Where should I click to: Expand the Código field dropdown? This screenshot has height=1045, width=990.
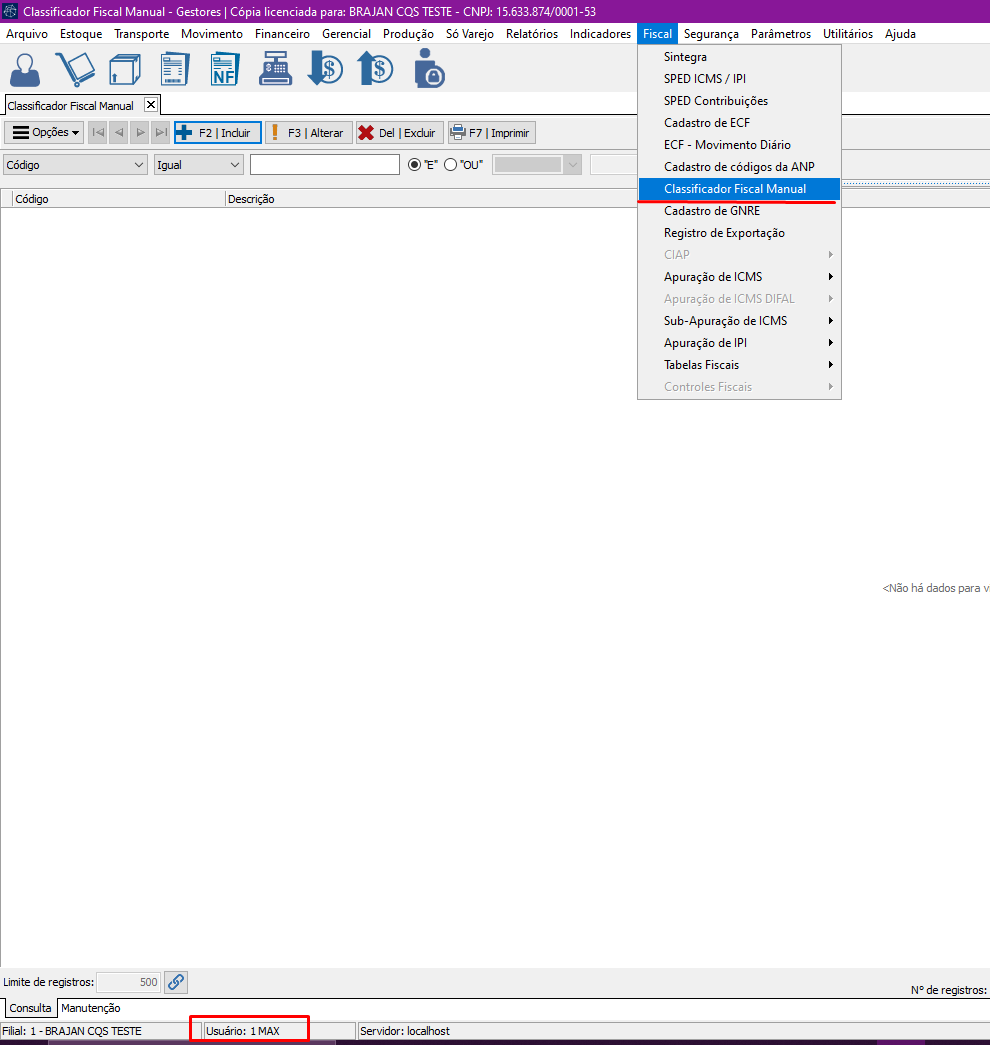pyautogui.click(x=139, y=165)
